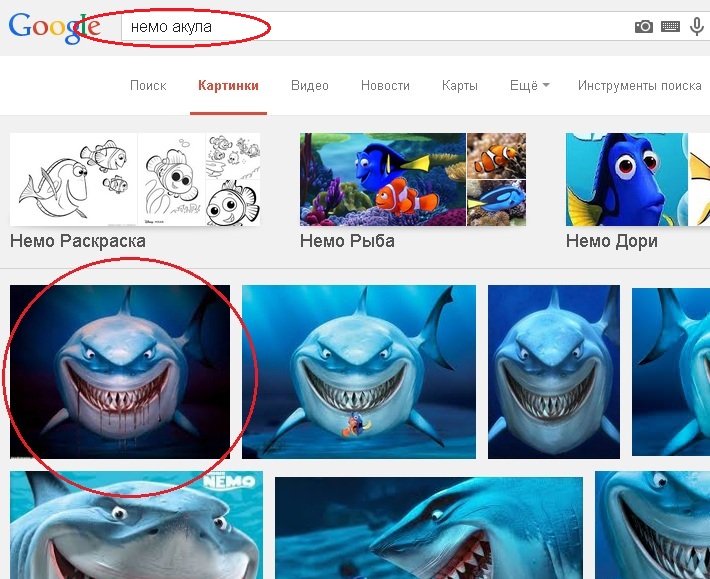Open the clownfish family coloring thumbnail
Image resolution: width=710 pixels, height=579 pixels.
[x=233, y=156]
